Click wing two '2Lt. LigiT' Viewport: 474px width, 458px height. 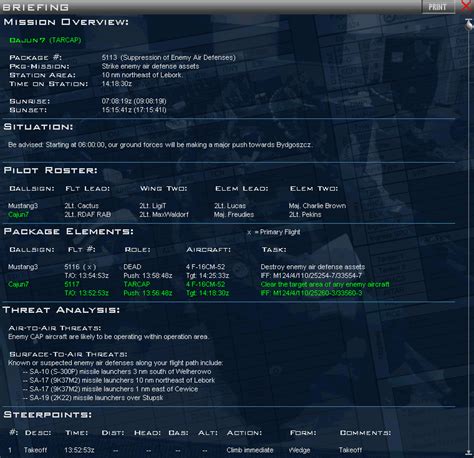(x=153, y=206)
